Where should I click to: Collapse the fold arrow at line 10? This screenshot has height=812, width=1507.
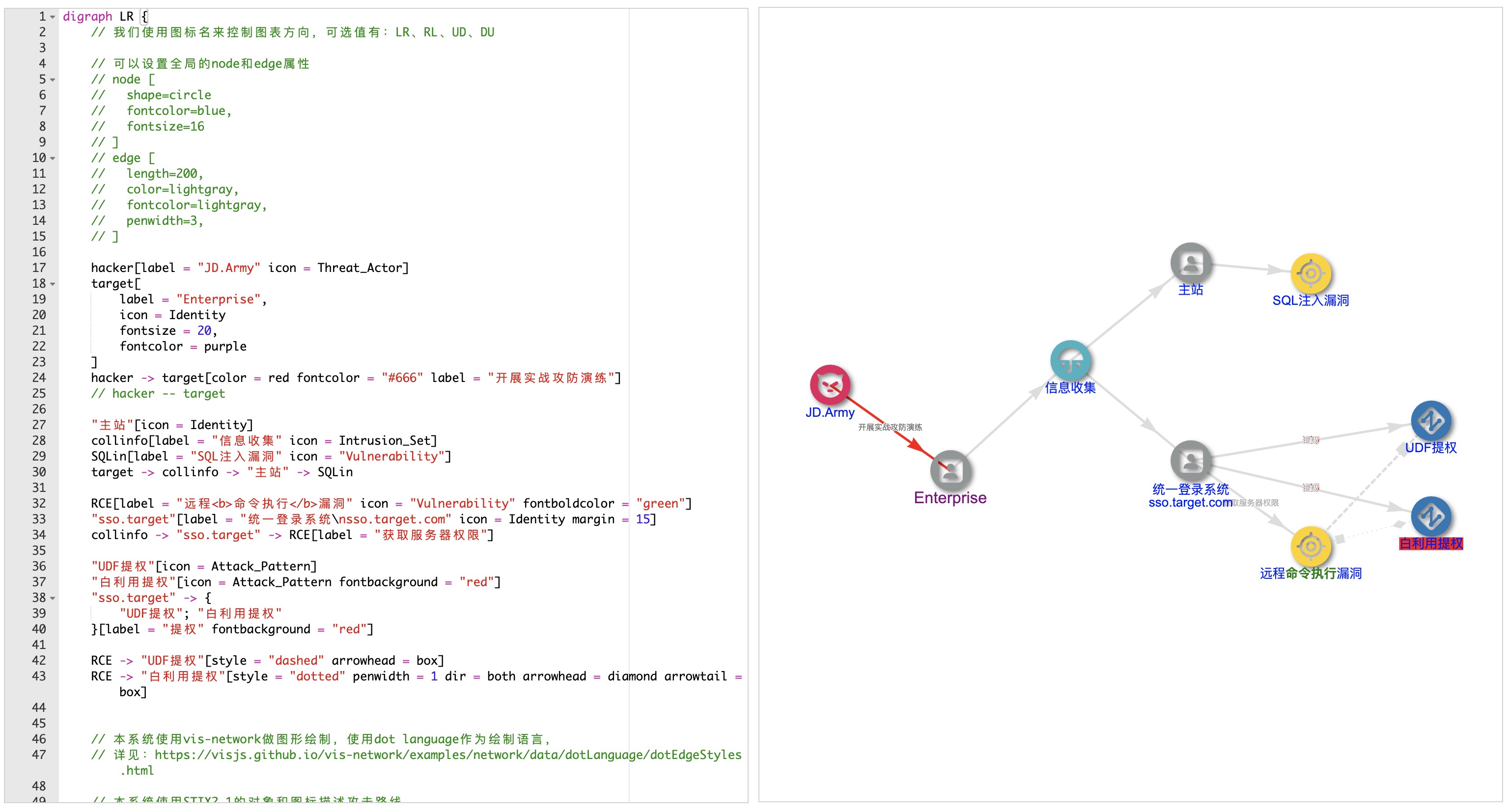pos(53,159)
